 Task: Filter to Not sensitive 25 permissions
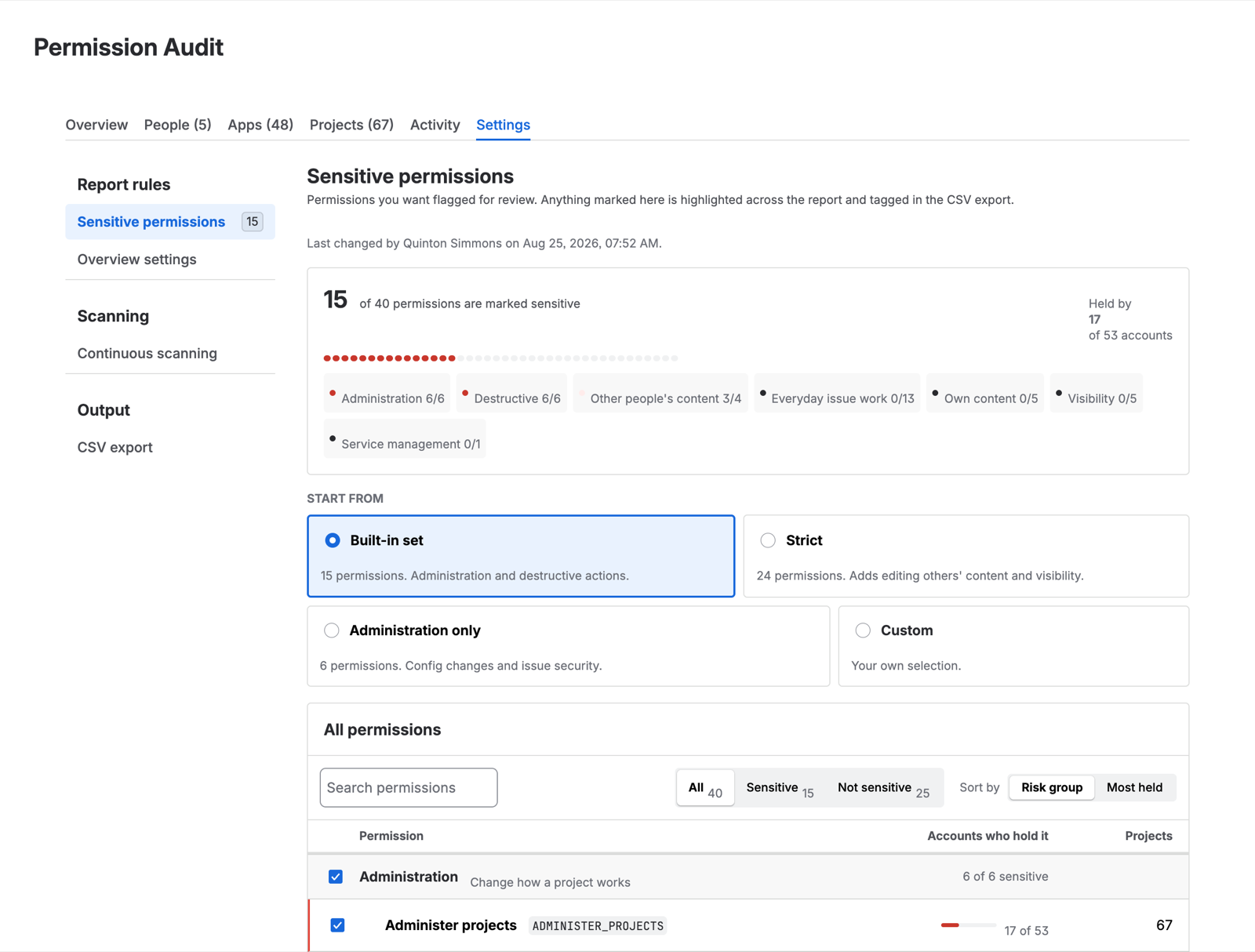pyautogui.click(x=883, y=787)
